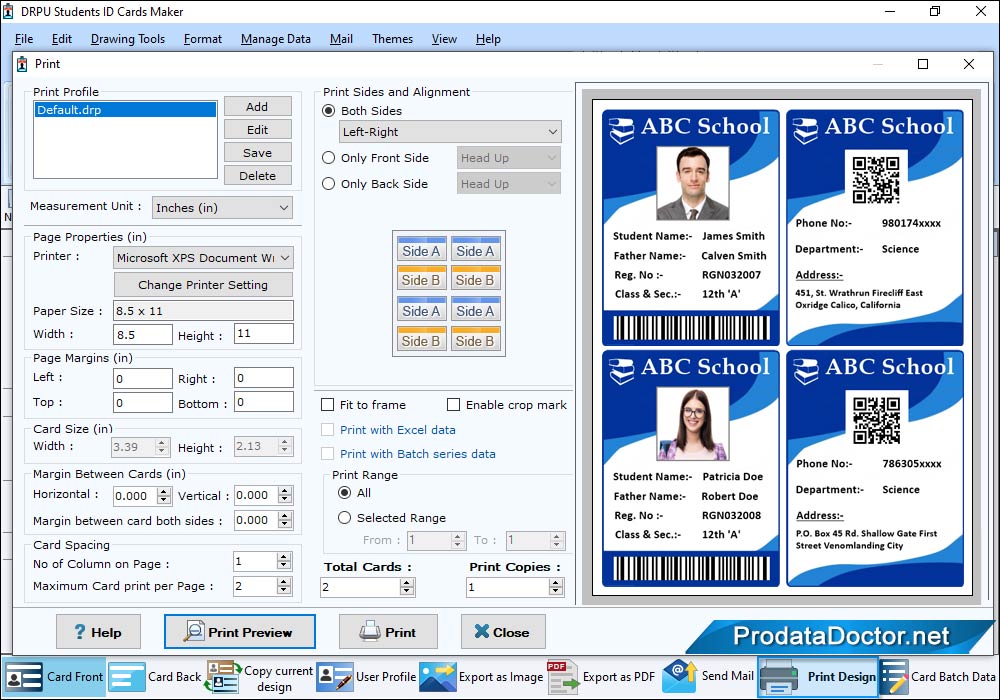Open Head Up dropdown for Back Side
Screen dimensions: 1000x700
click(x=509, y=184)
